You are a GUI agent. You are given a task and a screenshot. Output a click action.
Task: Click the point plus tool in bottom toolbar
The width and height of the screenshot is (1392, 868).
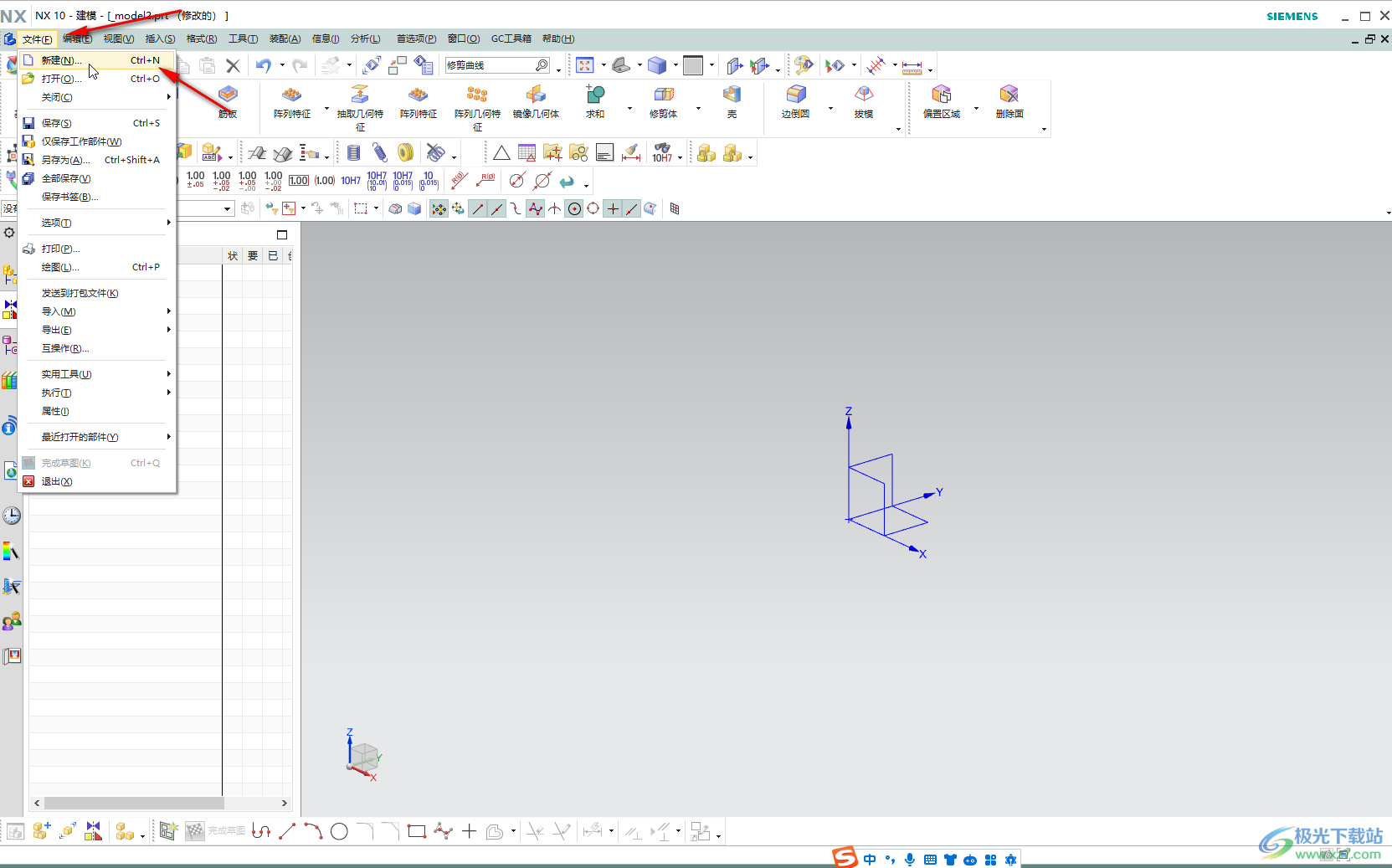pos(470,831)
